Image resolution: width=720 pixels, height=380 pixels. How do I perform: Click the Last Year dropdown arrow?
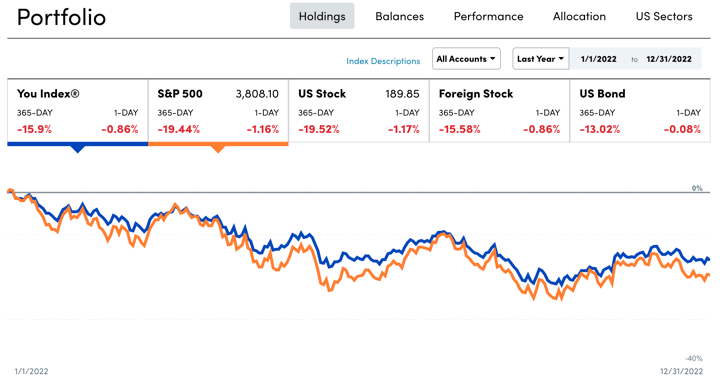(x=561, y=59)
